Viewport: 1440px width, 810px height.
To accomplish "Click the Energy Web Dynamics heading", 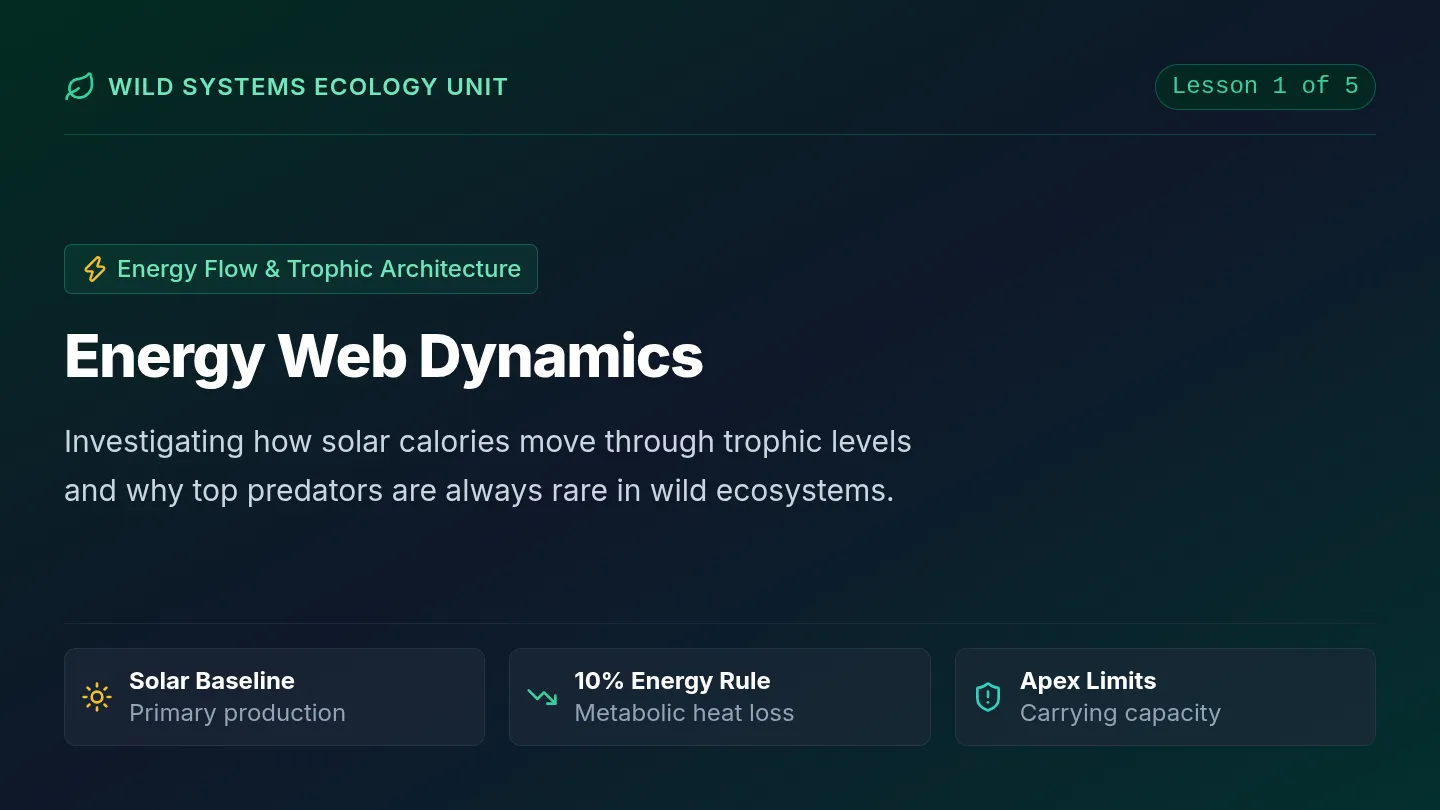I will 384,356.
